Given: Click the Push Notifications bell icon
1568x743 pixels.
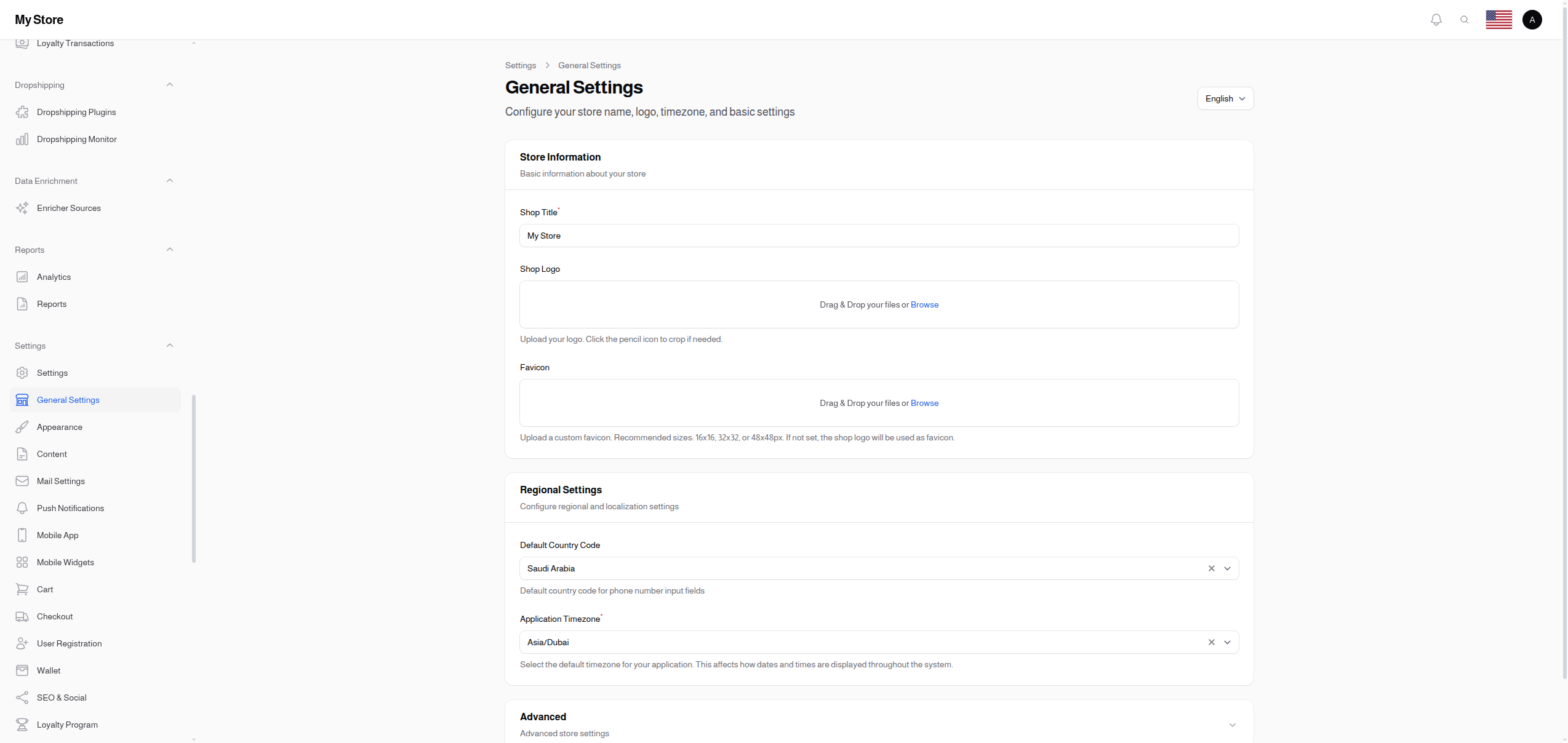Looking at the screenshot, I should point(22,508).
